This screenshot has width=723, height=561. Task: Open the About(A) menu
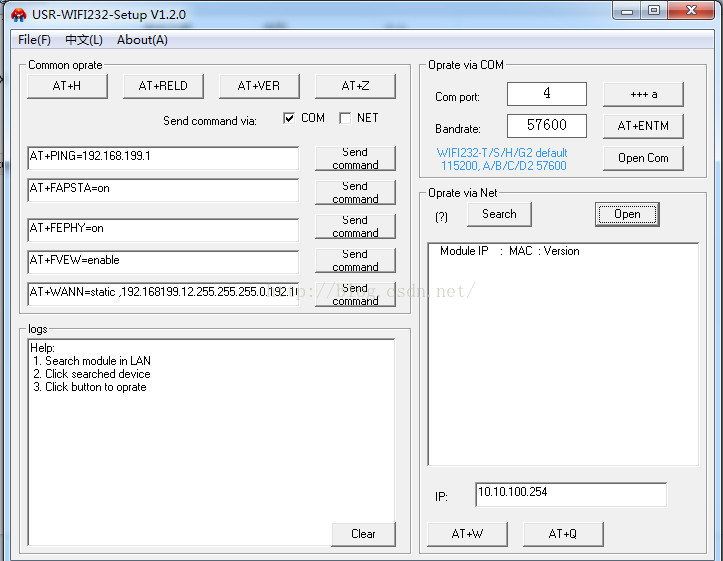pos(142,40)
